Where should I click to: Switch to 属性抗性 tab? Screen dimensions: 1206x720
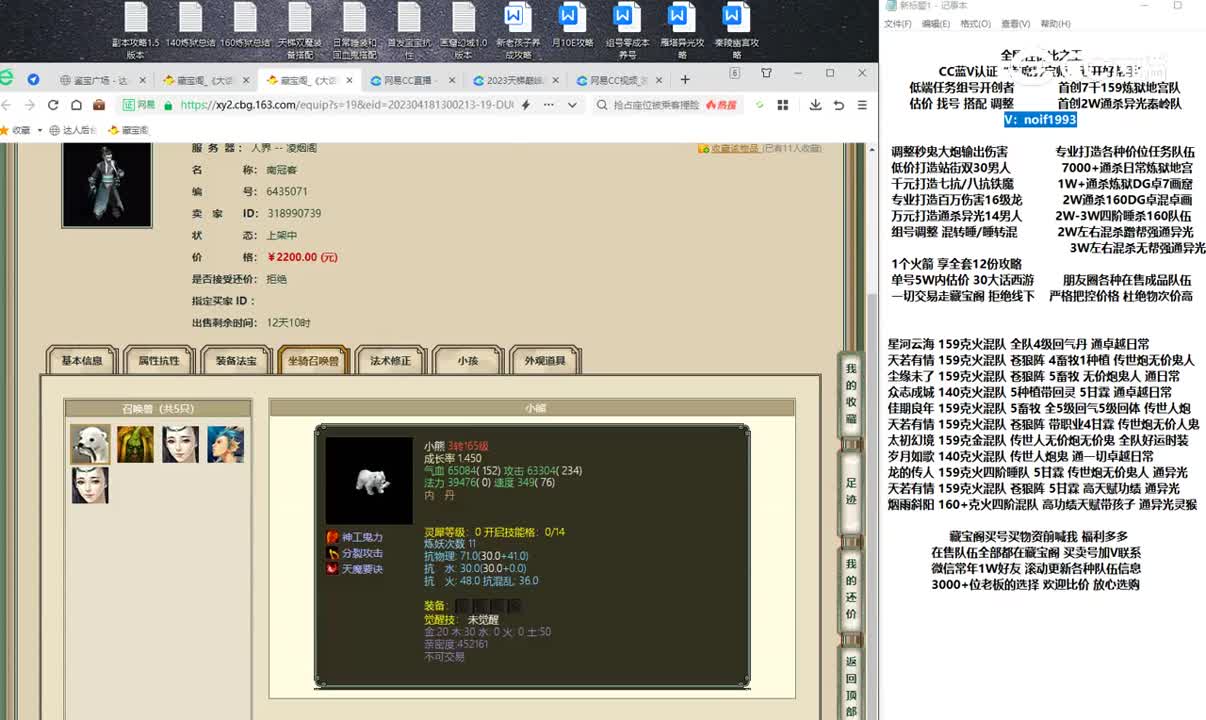point(158,361)
